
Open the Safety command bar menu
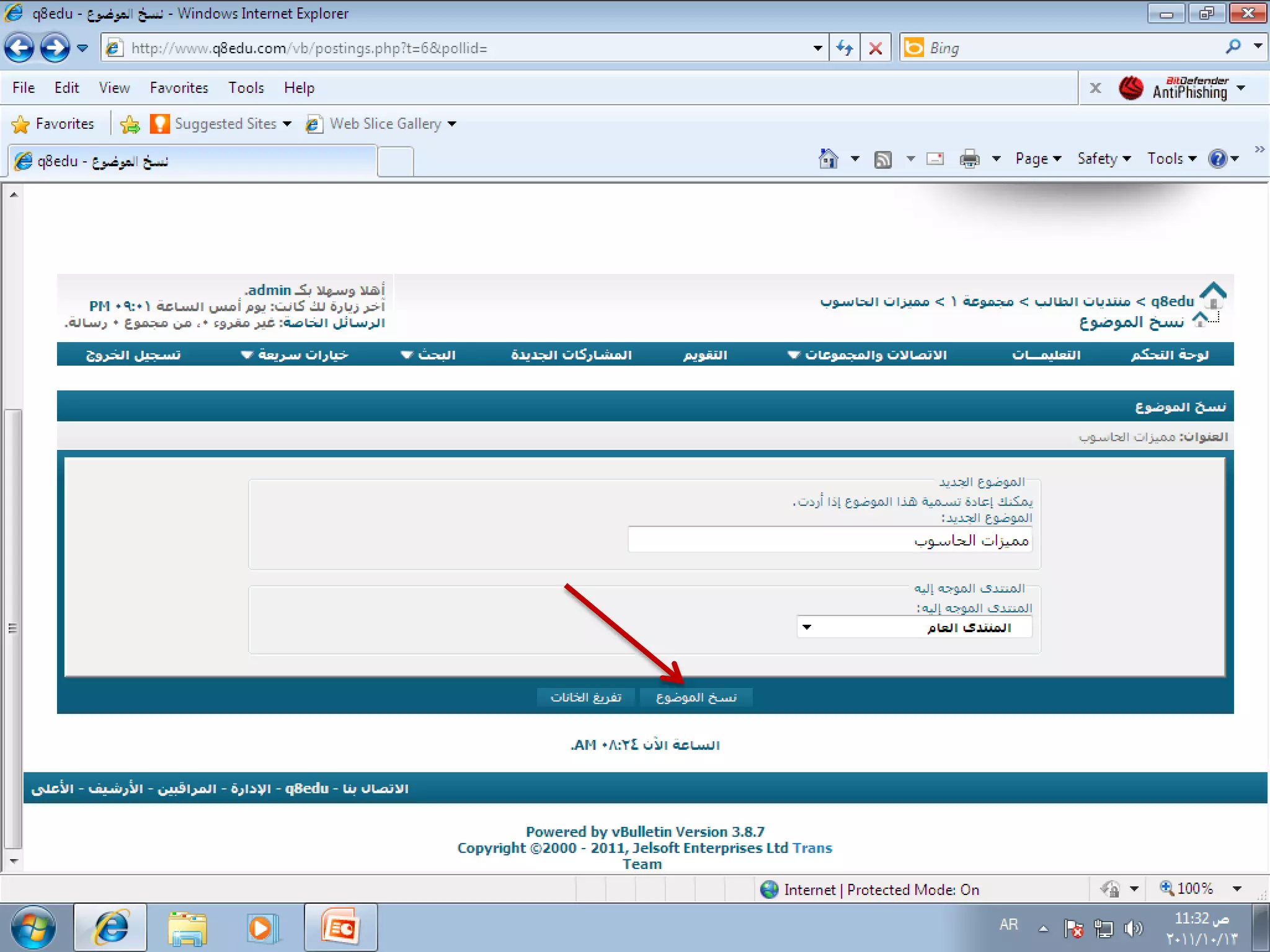pos(1104,159)
